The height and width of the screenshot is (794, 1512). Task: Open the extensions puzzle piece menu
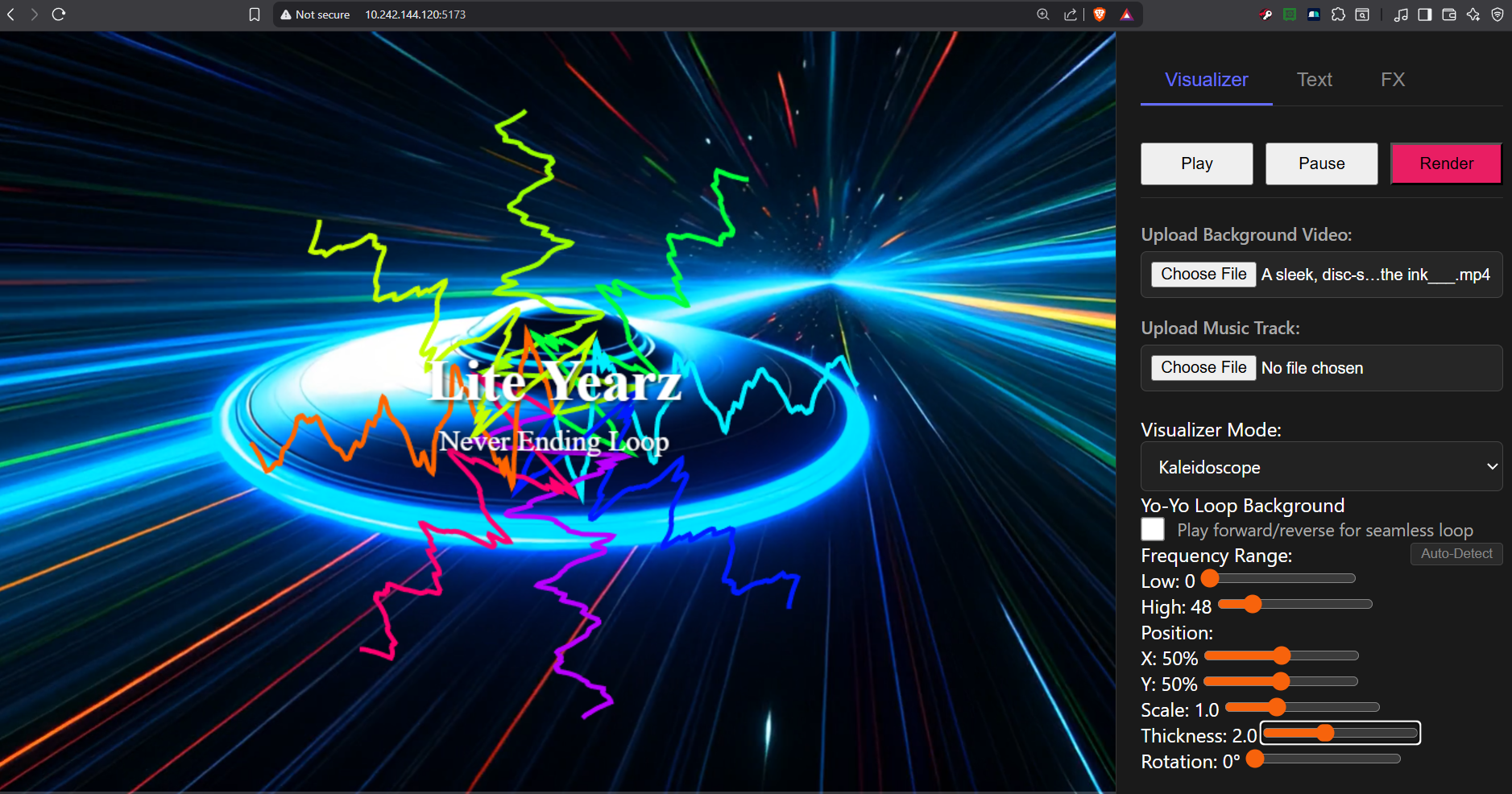1338,14
